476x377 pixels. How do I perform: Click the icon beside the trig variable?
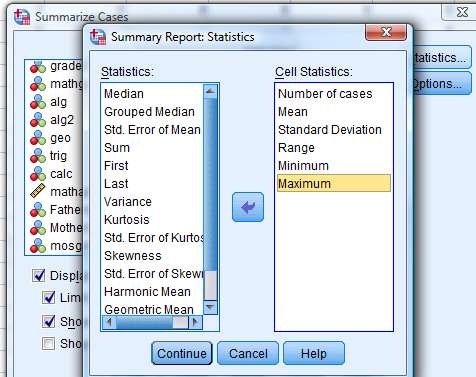point(38,156)
